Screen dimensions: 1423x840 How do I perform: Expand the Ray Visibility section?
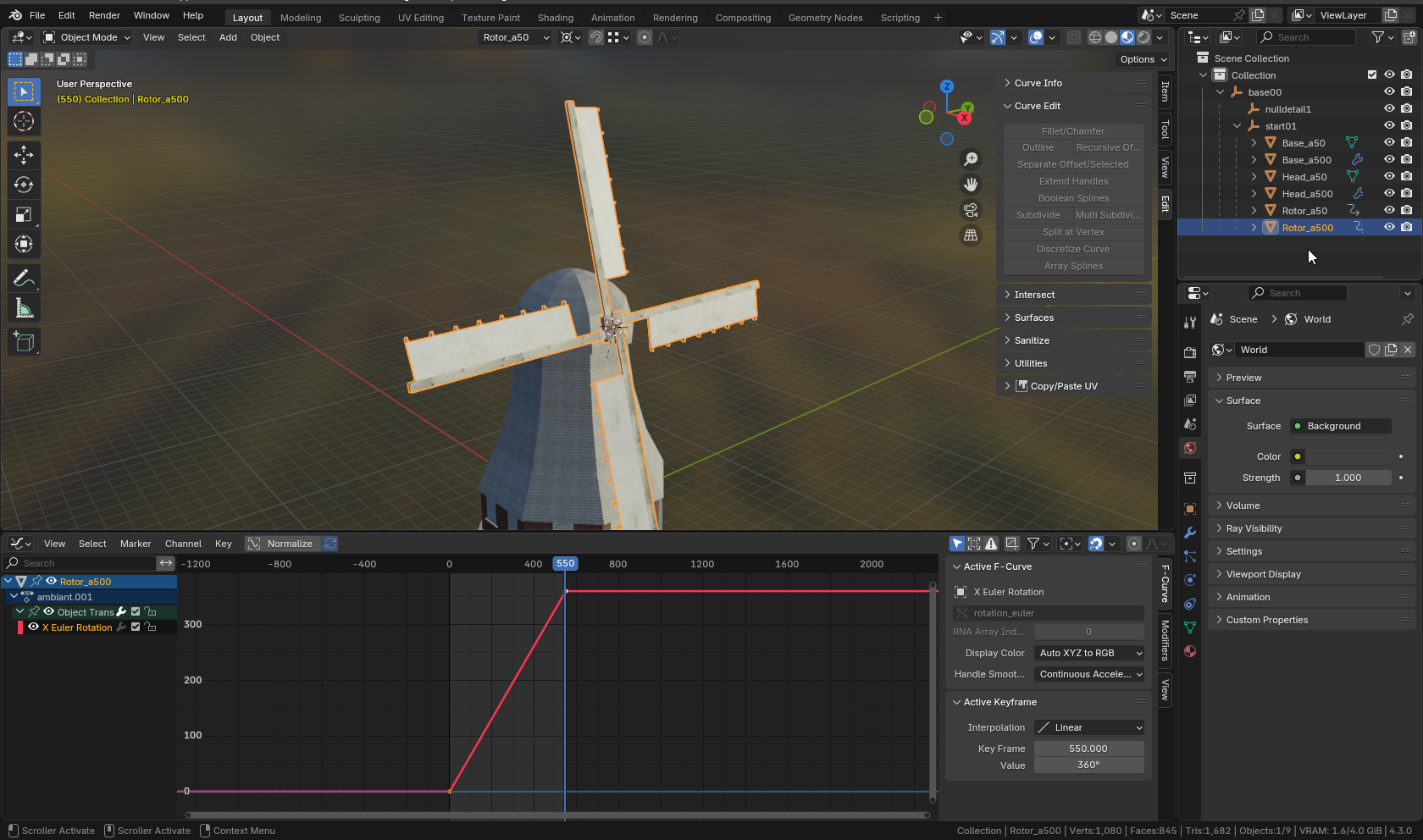(1254, 528)
